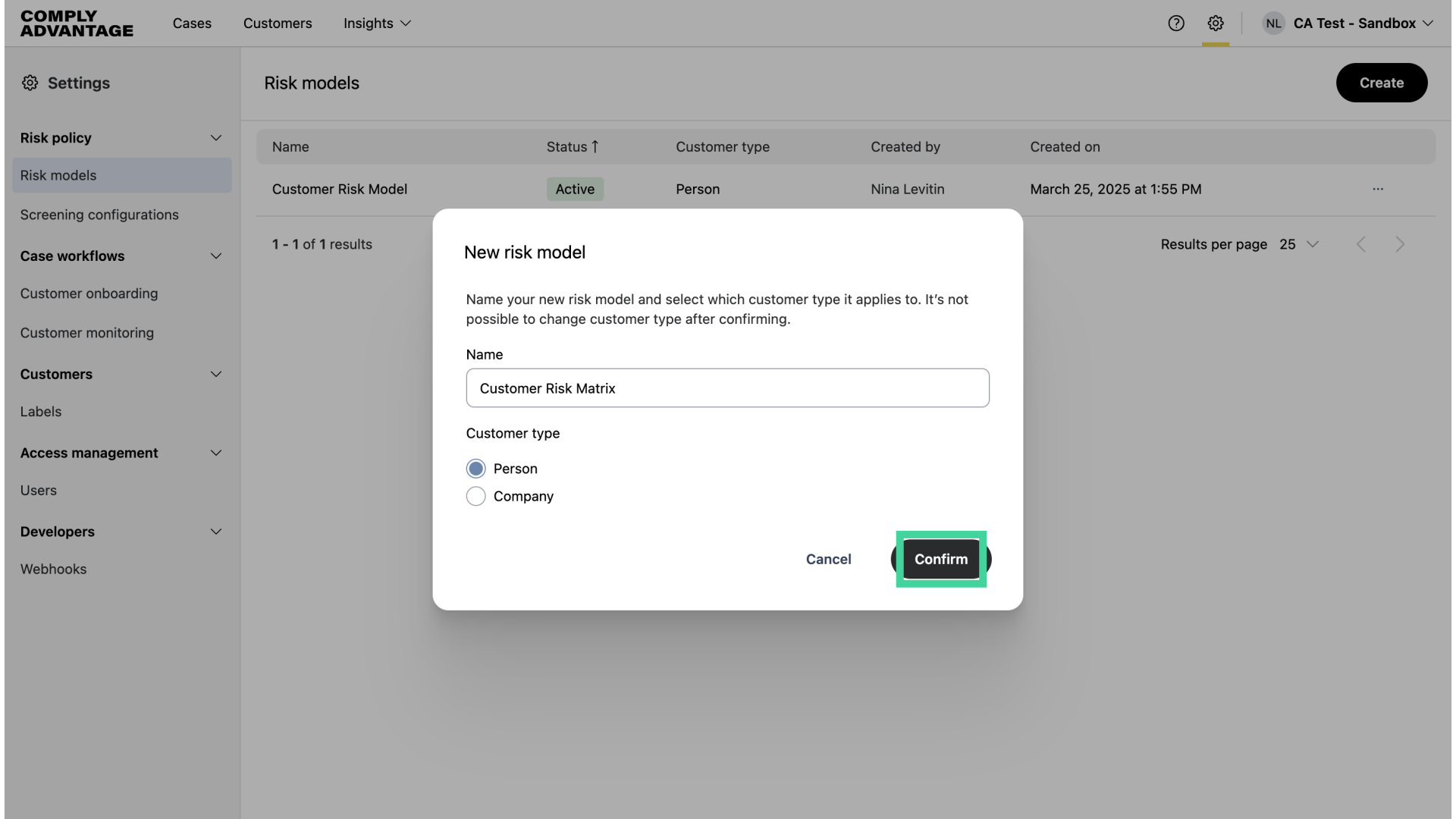Image resolution: width=1456 pixels, height=819 pixels.
Task: Cancel the New risk model dialog
Action: pos(828,559)
